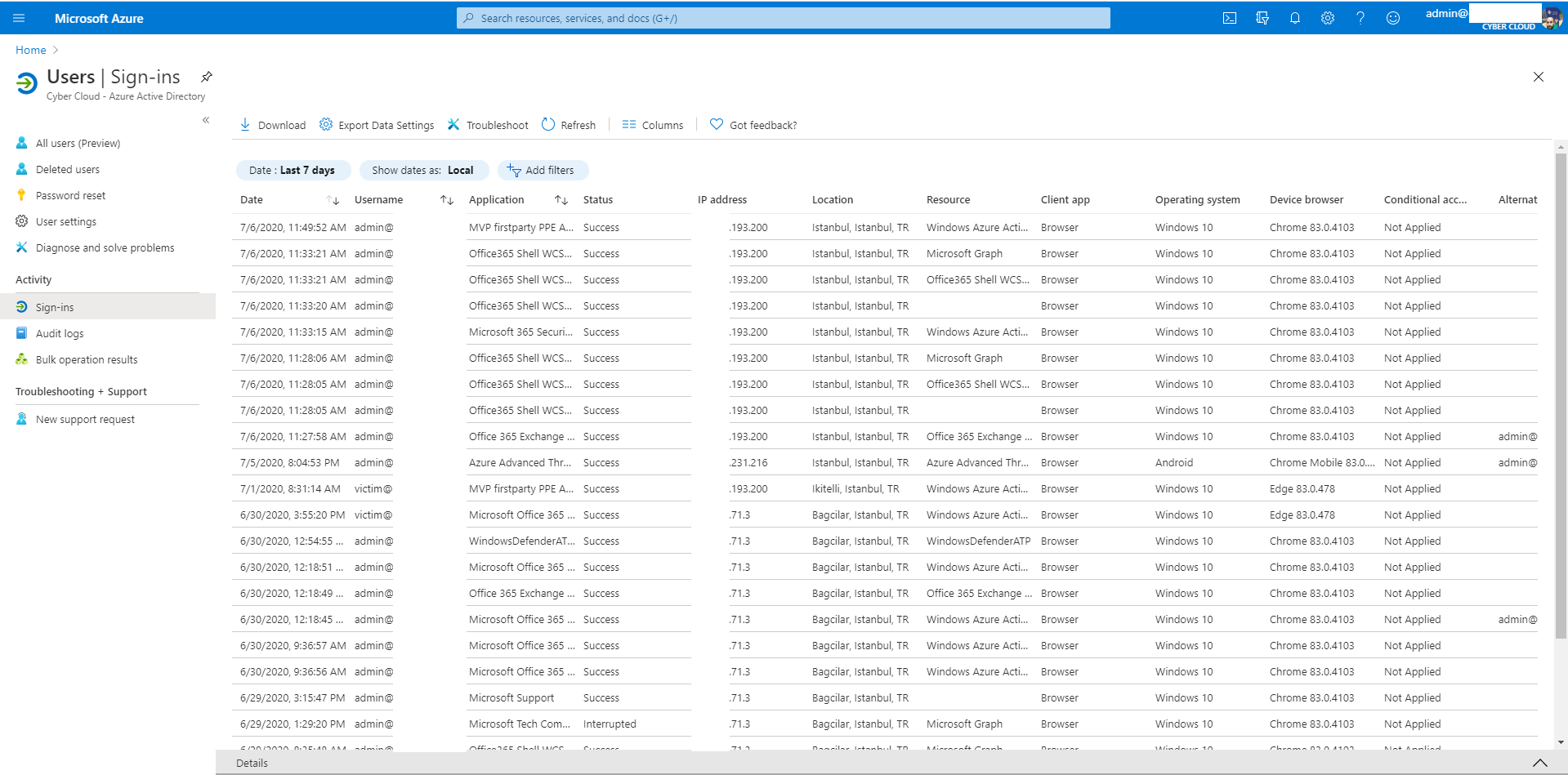Open the Azure portal hamburger menu
This screenshot has width=1568, height=775.
[x=19, y=18]
